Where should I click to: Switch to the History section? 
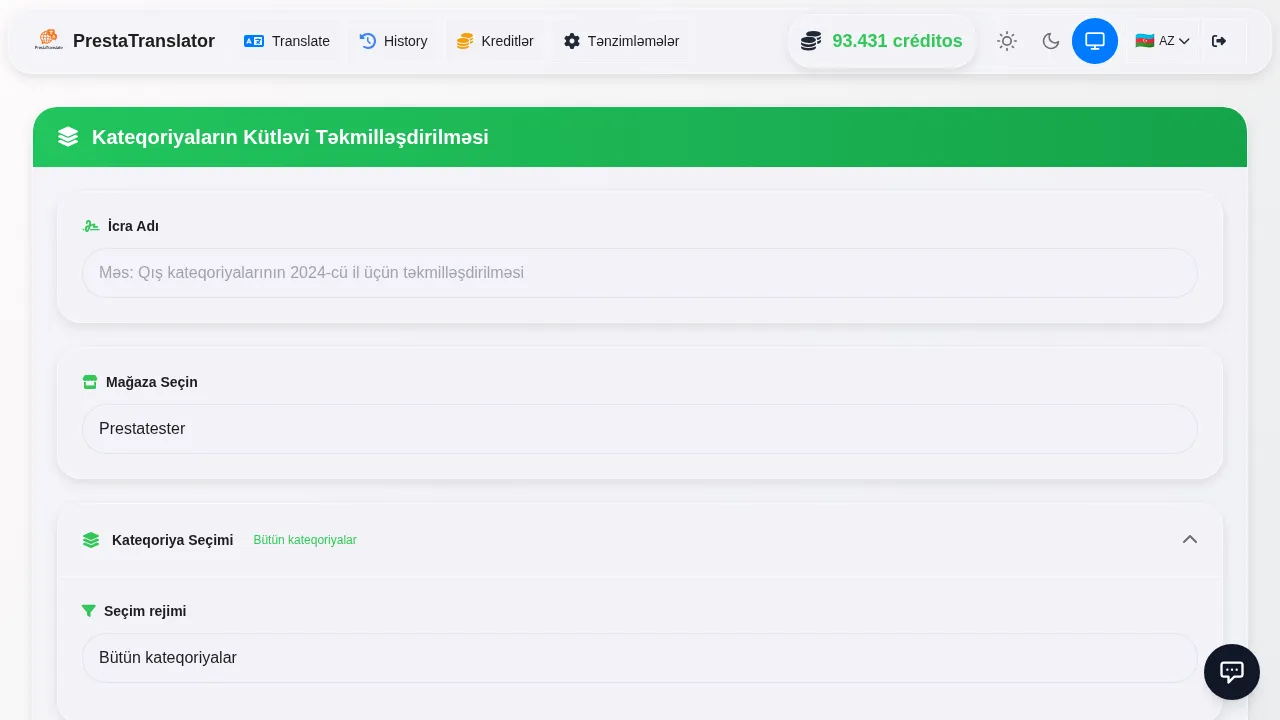click(x=393, y=41)
